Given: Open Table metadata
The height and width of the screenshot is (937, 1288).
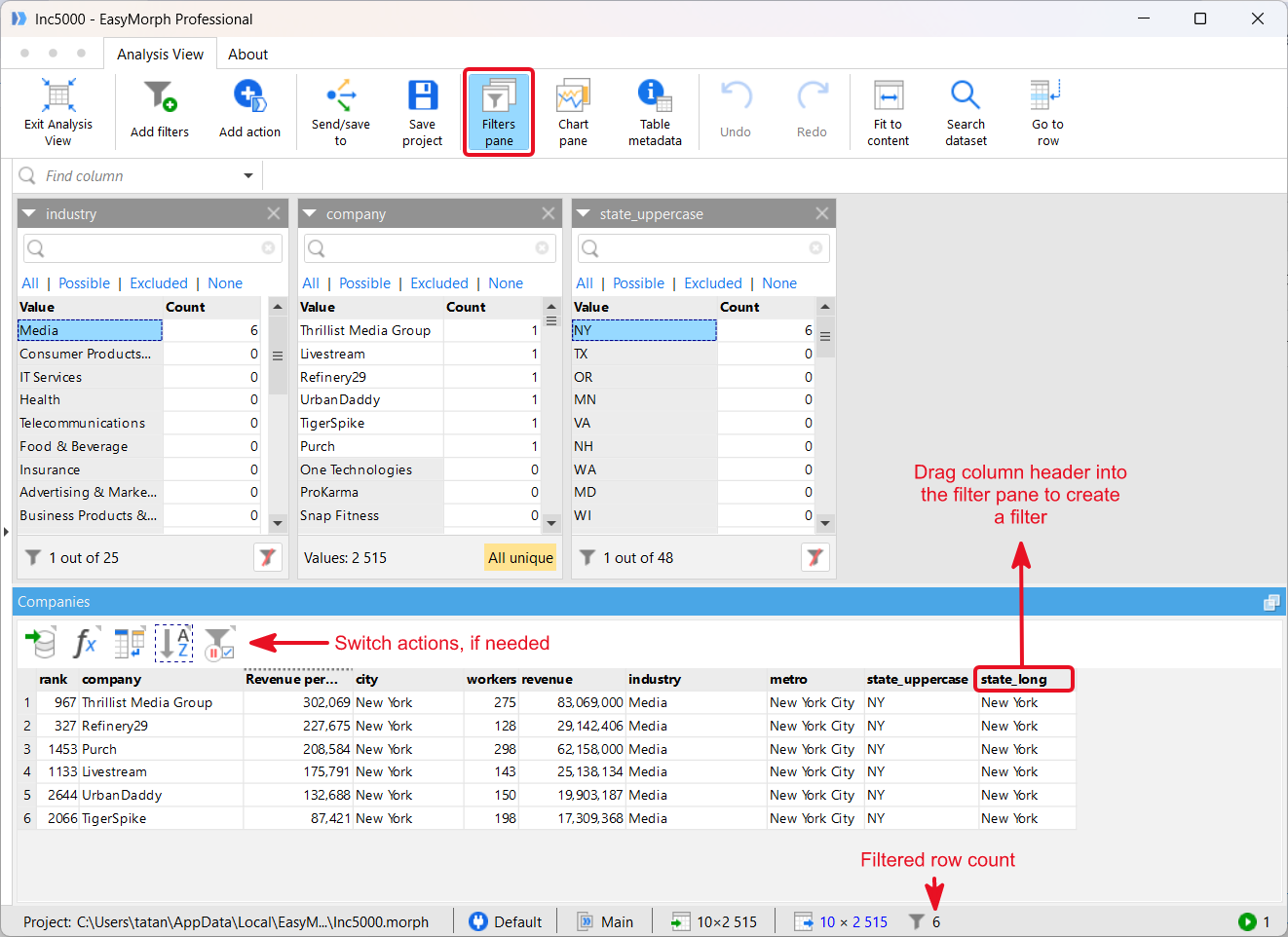Looking at the screenshot, I should tap(655, 95).
